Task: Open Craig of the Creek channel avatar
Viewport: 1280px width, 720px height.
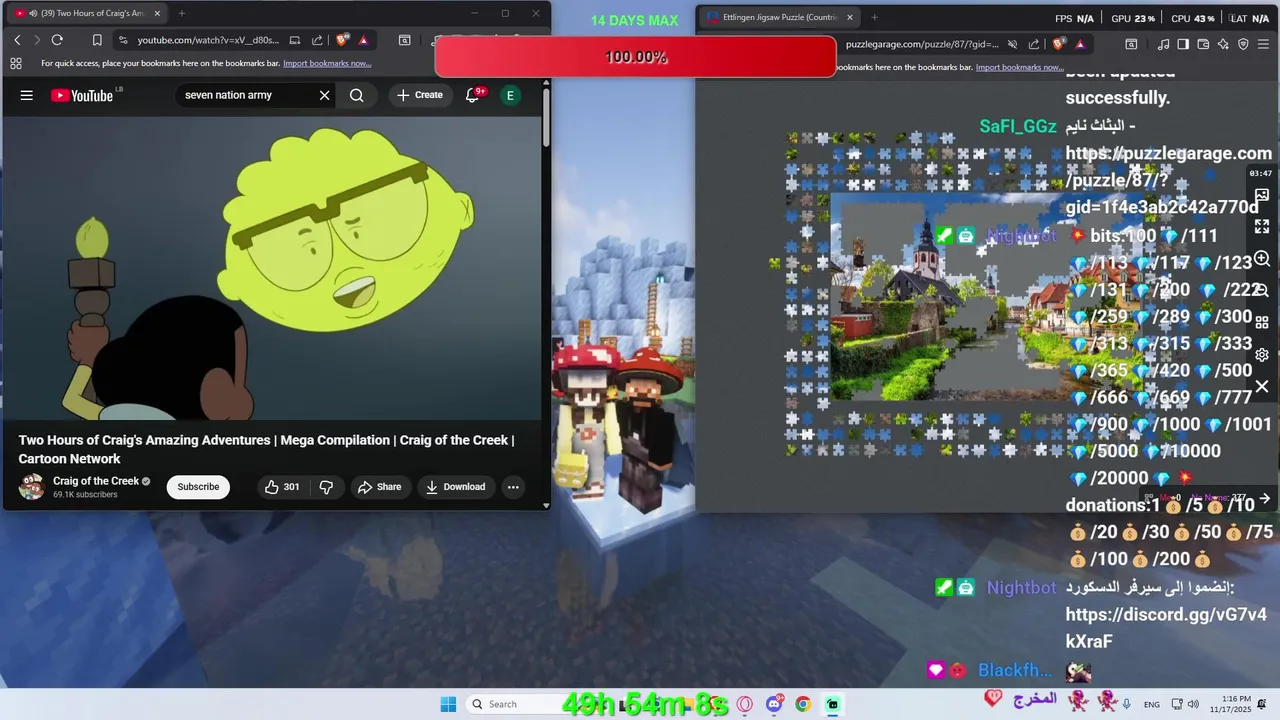Action: (32, 487)
